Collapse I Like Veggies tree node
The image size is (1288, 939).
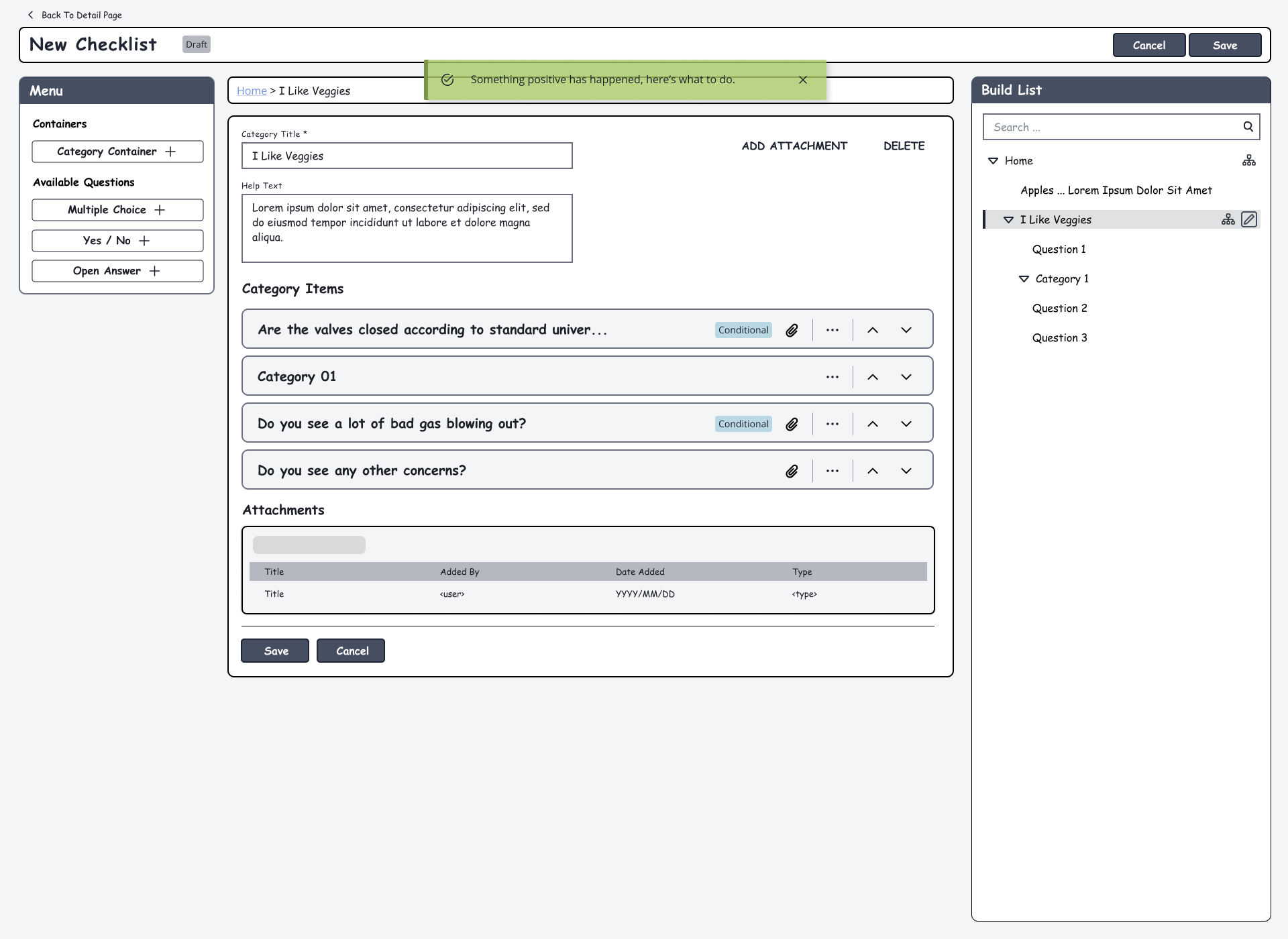coord(1008,220)
